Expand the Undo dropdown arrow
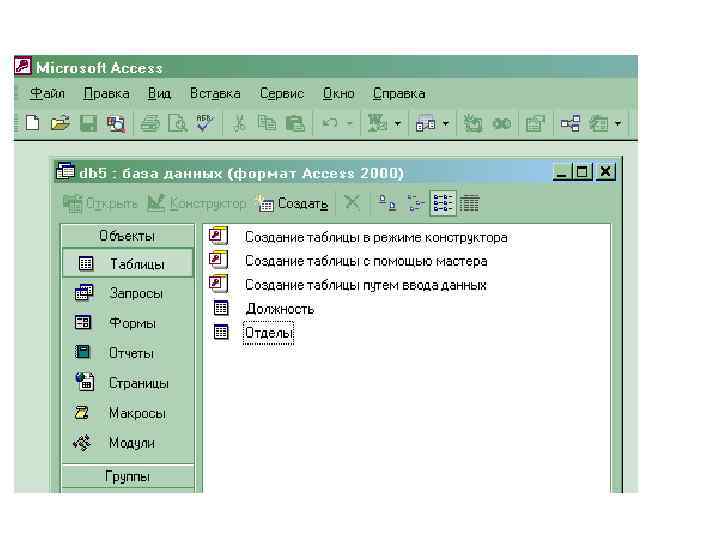This screenshot has height=540, width=720. (349, 123)
